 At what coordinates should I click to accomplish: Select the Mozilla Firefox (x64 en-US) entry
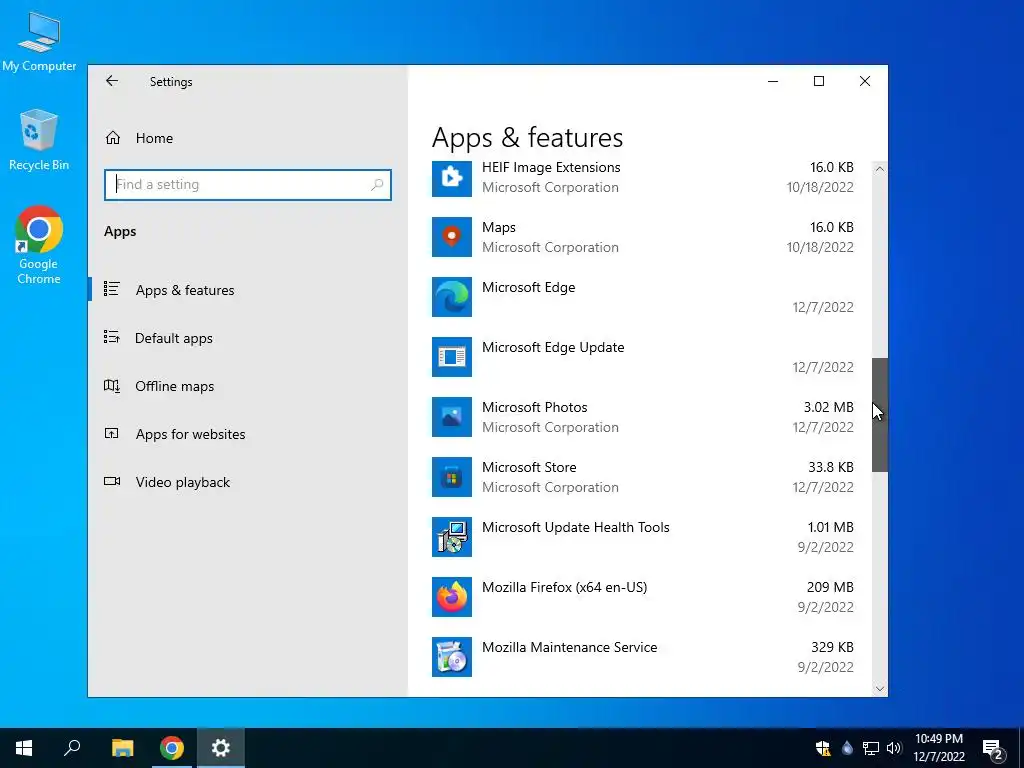click(564, 587)
